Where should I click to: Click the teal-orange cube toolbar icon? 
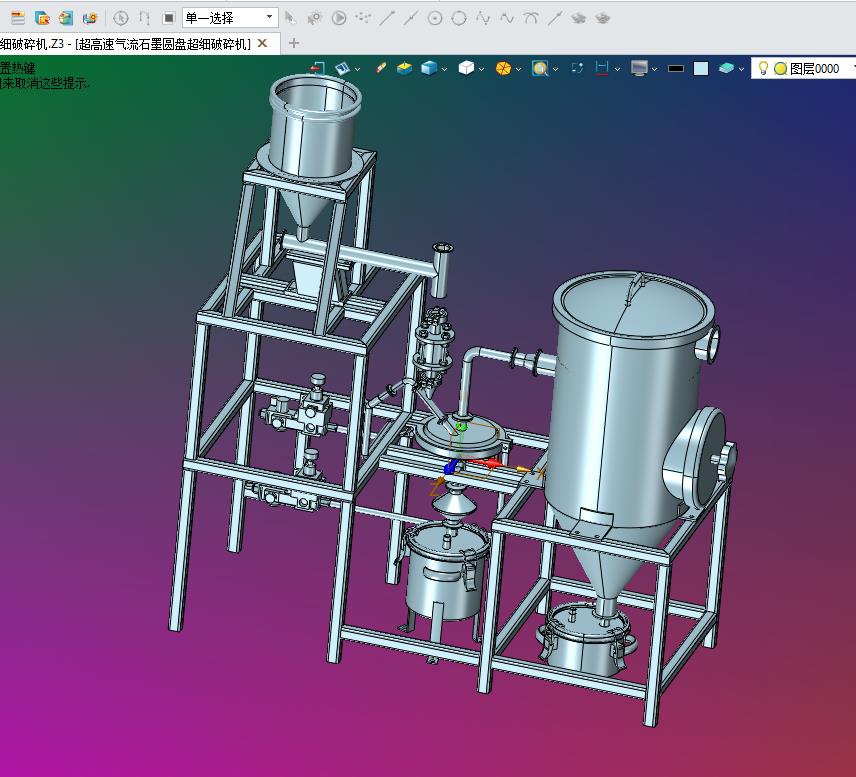[66, 18]
